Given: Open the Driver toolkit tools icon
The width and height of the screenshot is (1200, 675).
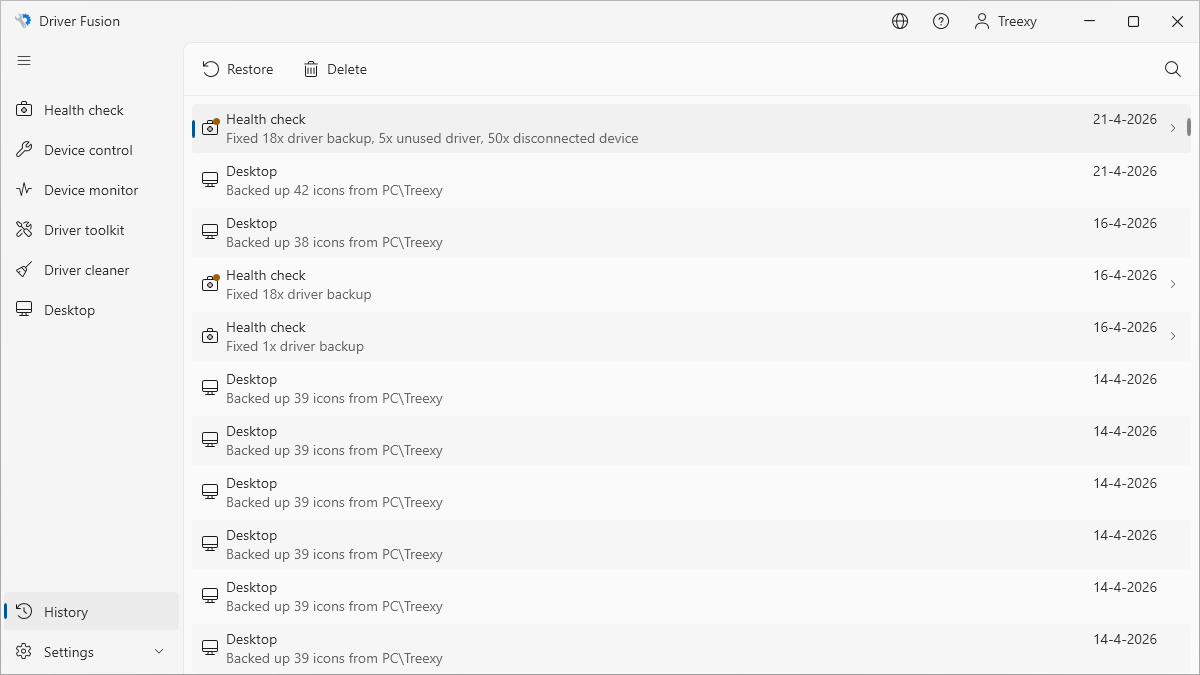Looking at the screenshot, I should click(x=25, y=230).
